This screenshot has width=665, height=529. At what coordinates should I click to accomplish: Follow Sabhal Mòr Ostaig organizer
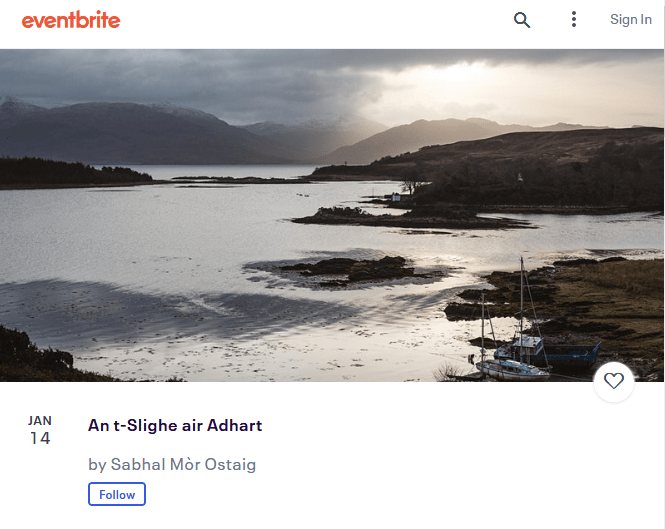(117, 494)
